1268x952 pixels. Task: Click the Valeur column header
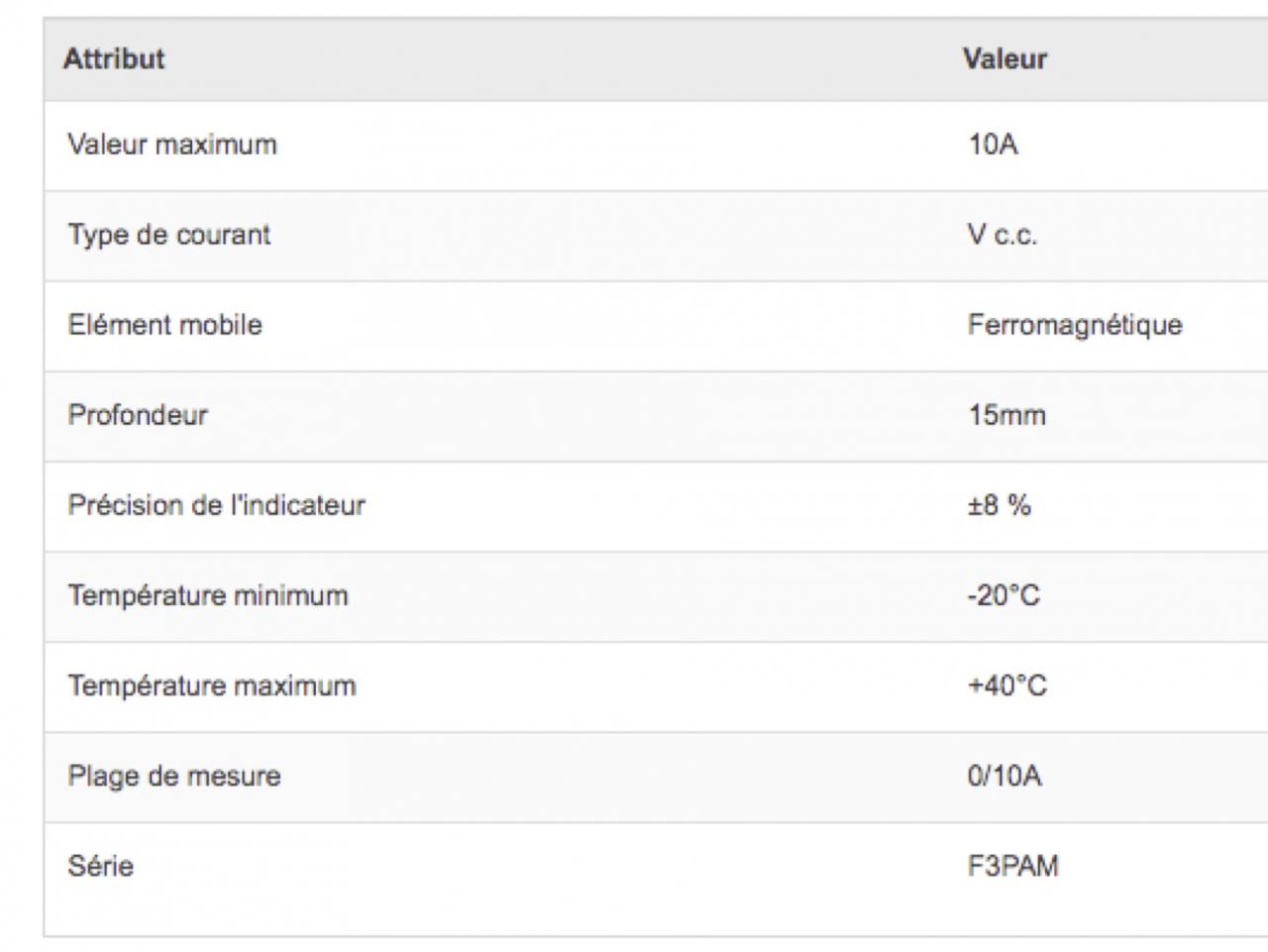tap(1004, 59)
